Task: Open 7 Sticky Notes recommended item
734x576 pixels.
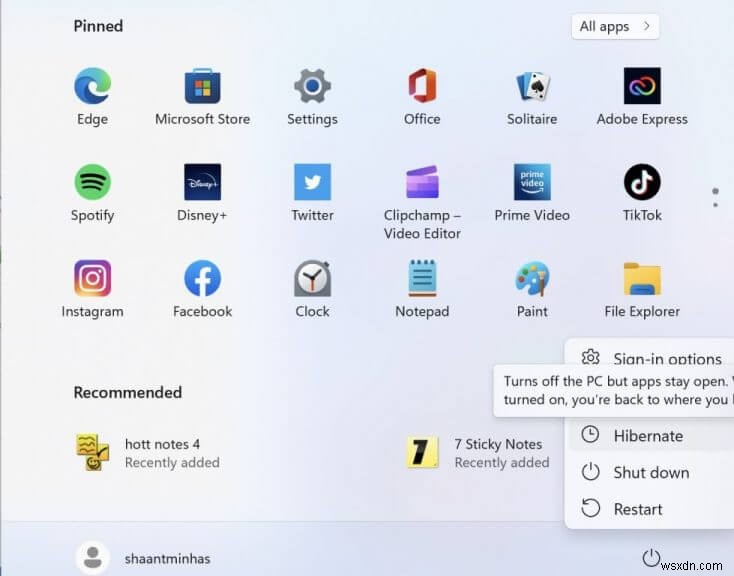Action: [477, 452]
